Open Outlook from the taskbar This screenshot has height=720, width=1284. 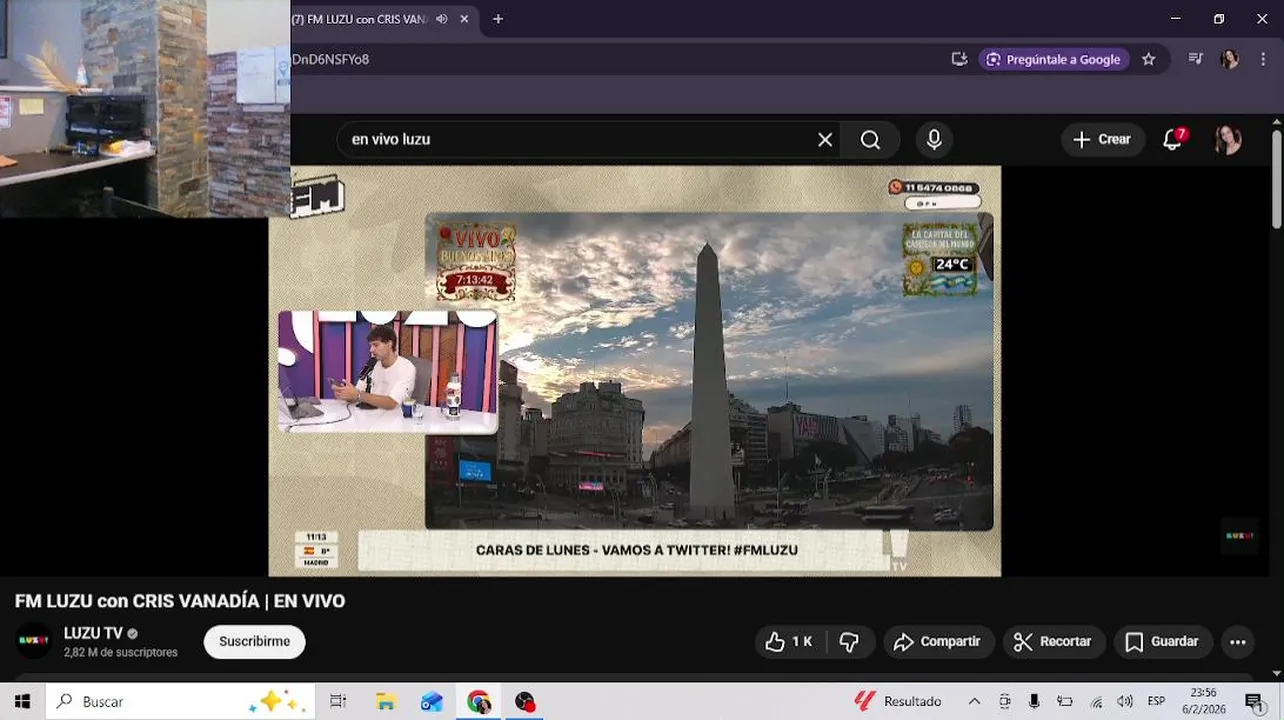coord(432,702)
